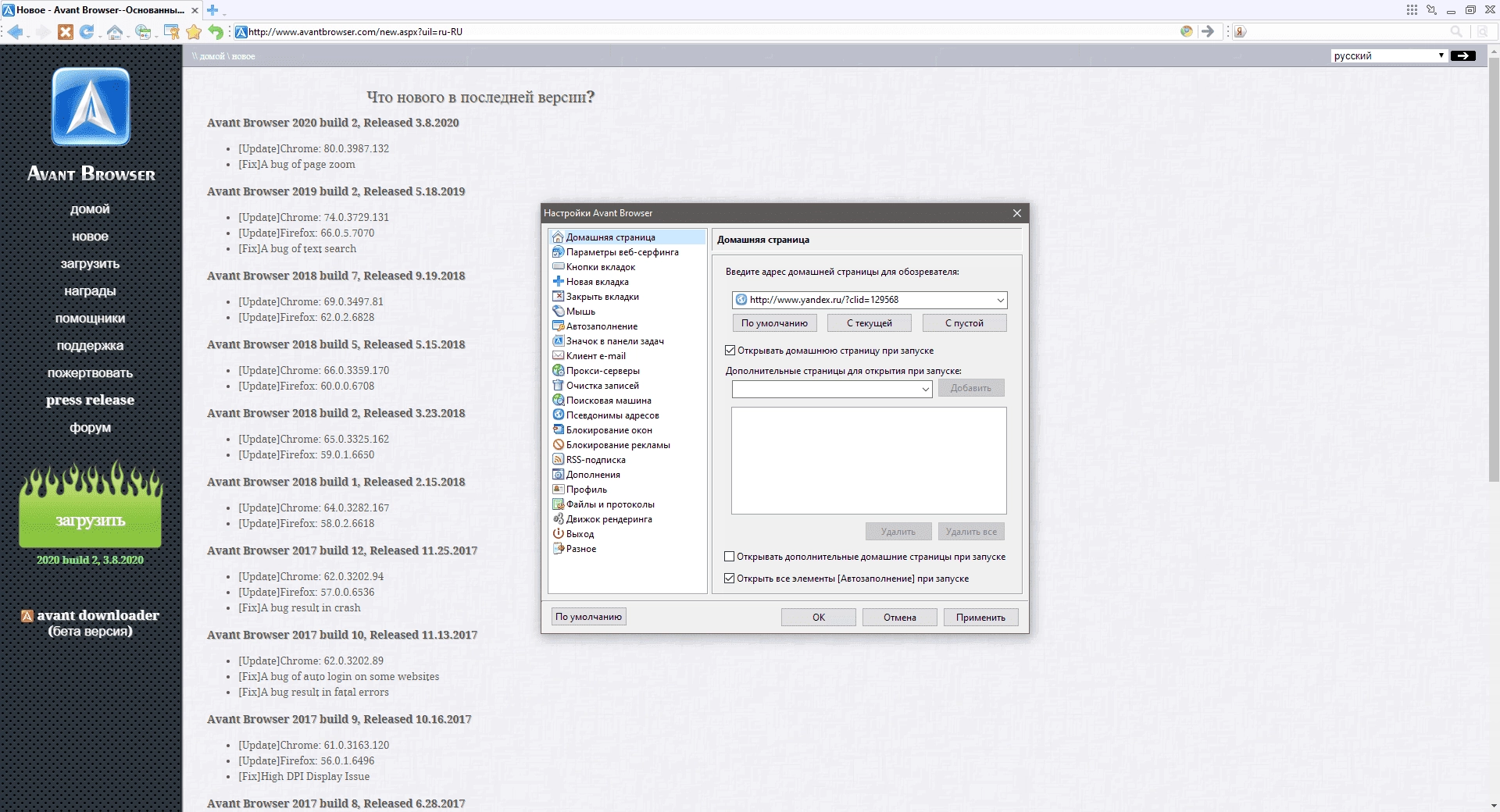Open the форум sidebar link
Screen dimensions: 1500x812
point(90,428)
